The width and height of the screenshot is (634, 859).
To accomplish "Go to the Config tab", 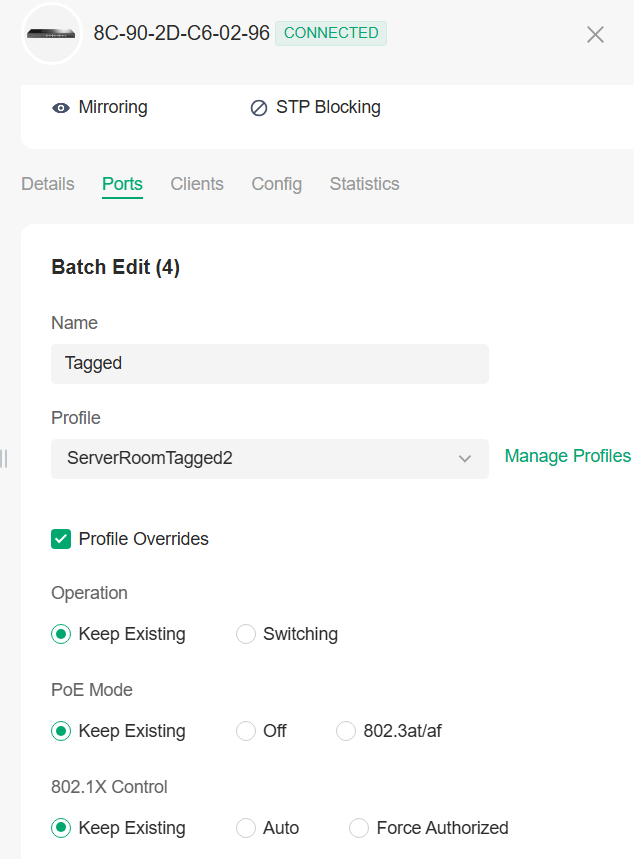I will (277, 184).
